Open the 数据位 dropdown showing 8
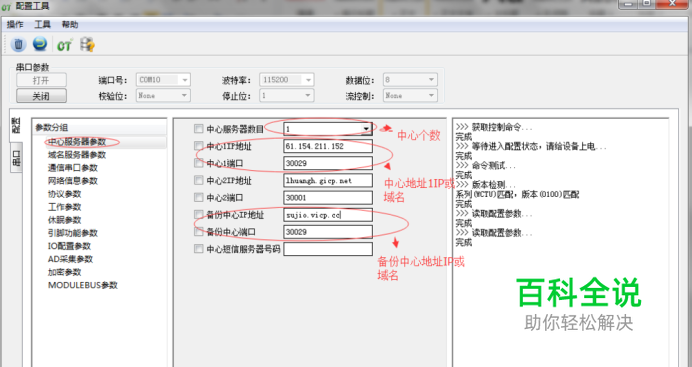The width and height of the screenshot is (692, 367). (x=410, y=80)
